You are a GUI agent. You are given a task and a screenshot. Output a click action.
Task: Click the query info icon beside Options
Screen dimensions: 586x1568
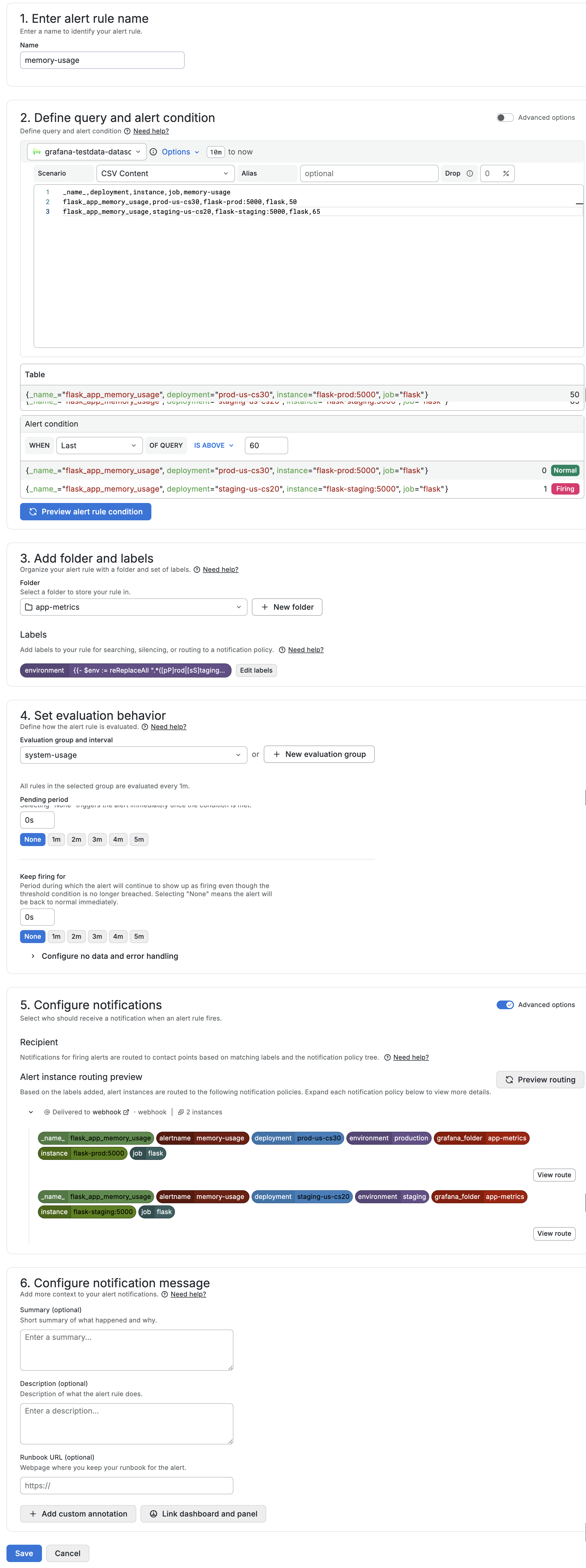(x=153, y=152)
